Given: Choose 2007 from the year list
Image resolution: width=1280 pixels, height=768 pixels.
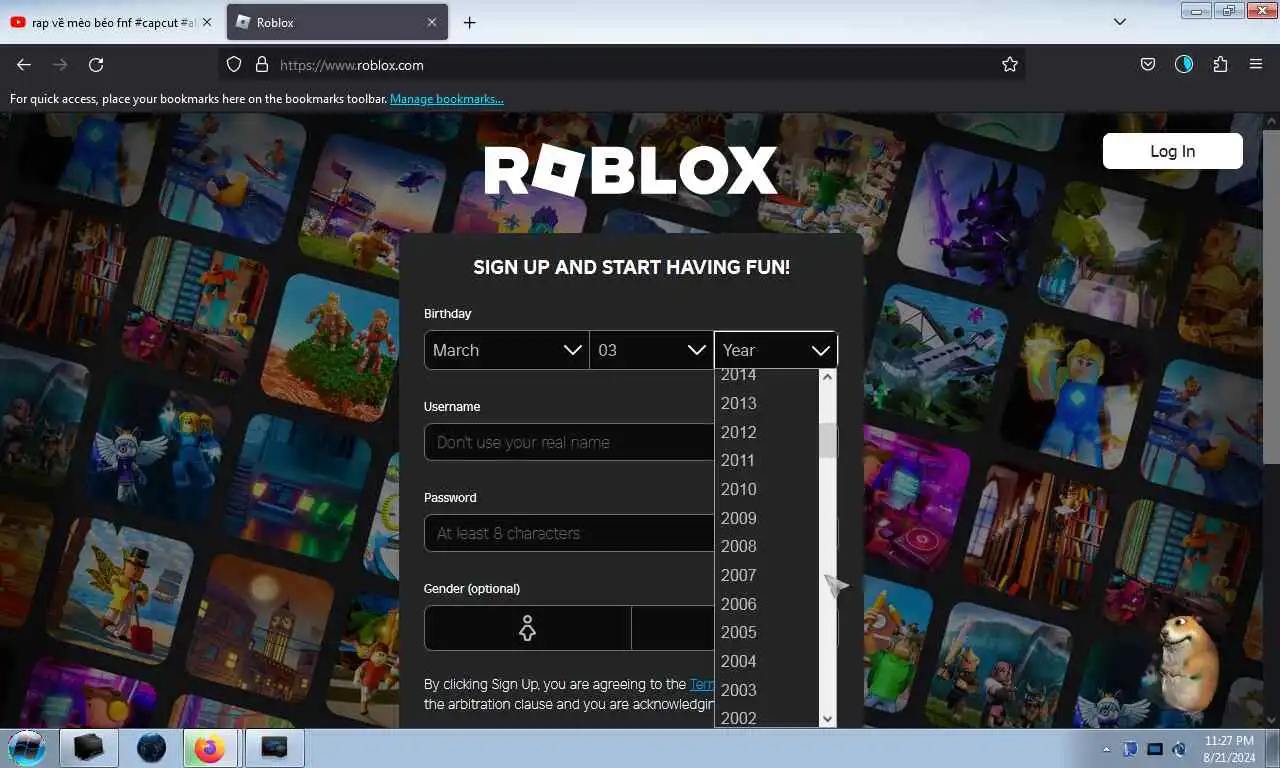Looking at the screenshot, I should [767, 575].
